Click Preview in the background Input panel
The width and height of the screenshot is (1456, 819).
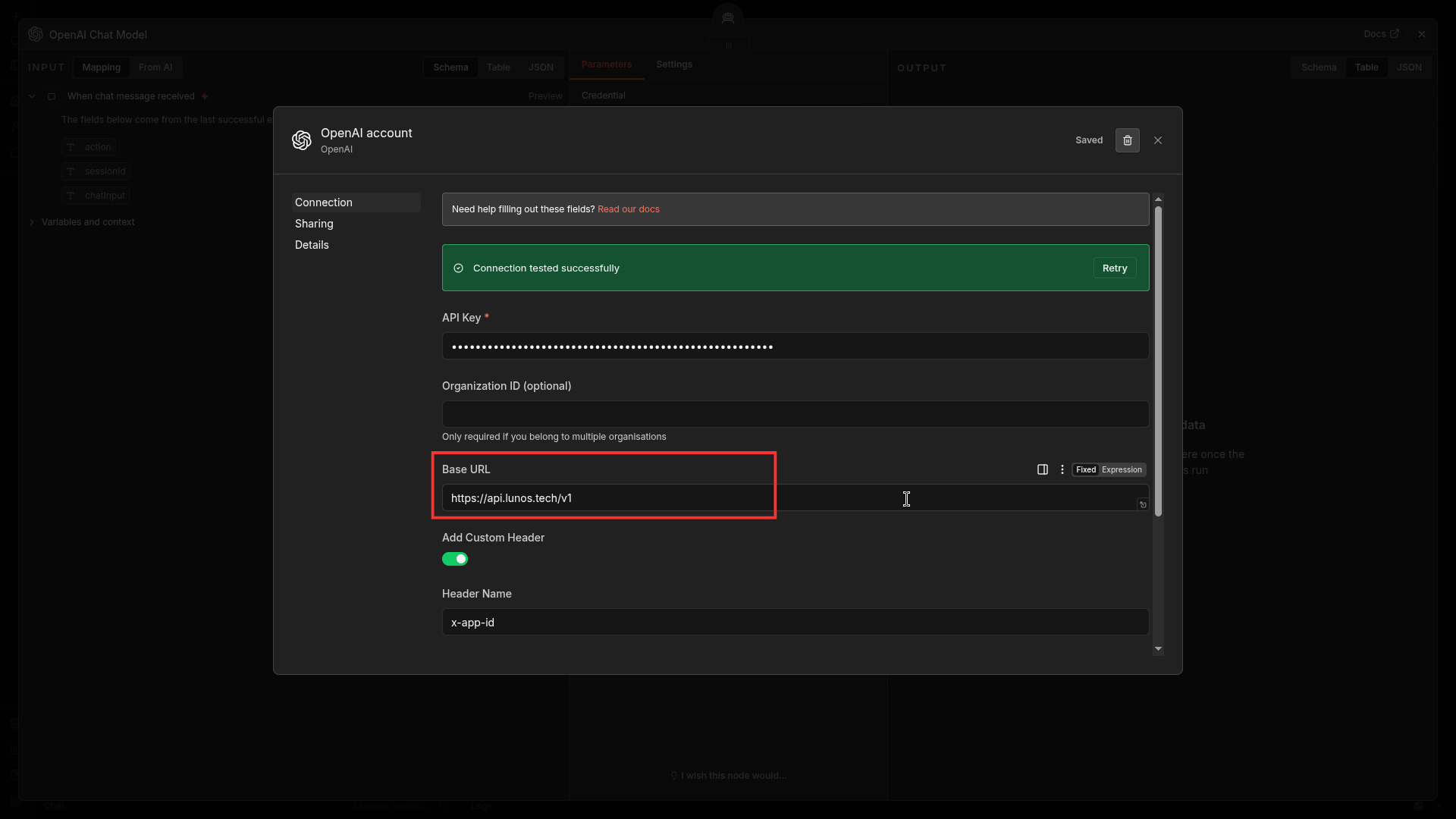pyautogui.click(x=545, y=96)
